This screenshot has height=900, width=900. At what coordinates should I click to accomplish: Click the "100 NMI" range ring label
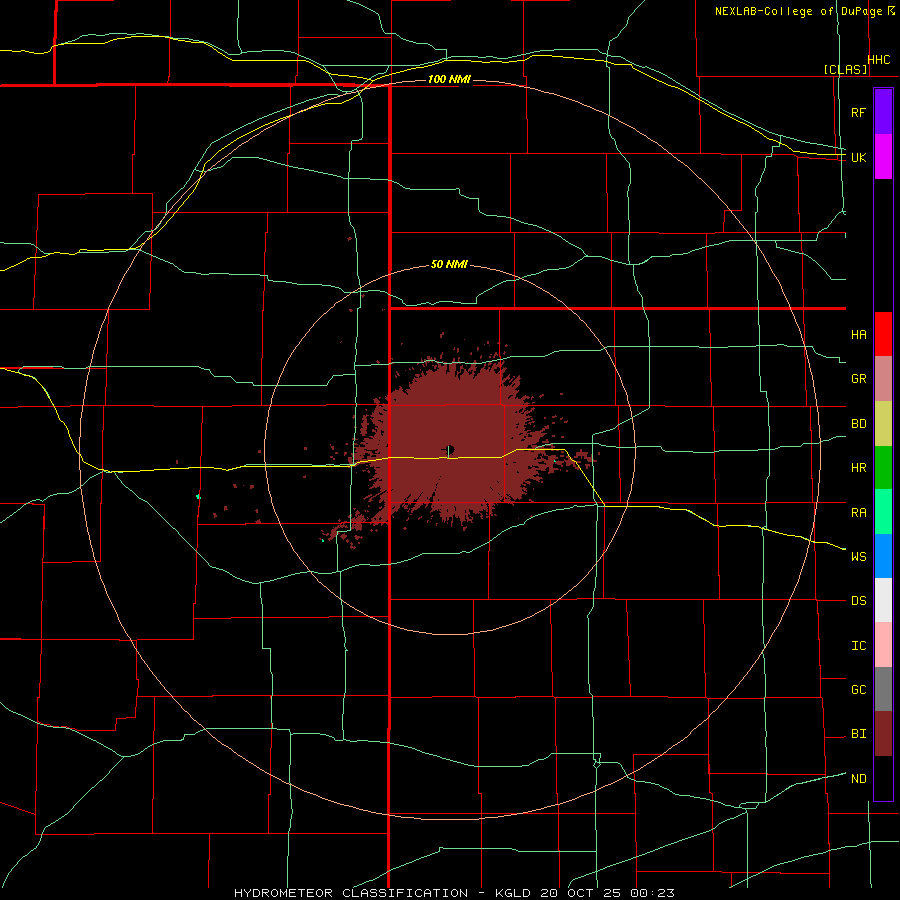449,79
